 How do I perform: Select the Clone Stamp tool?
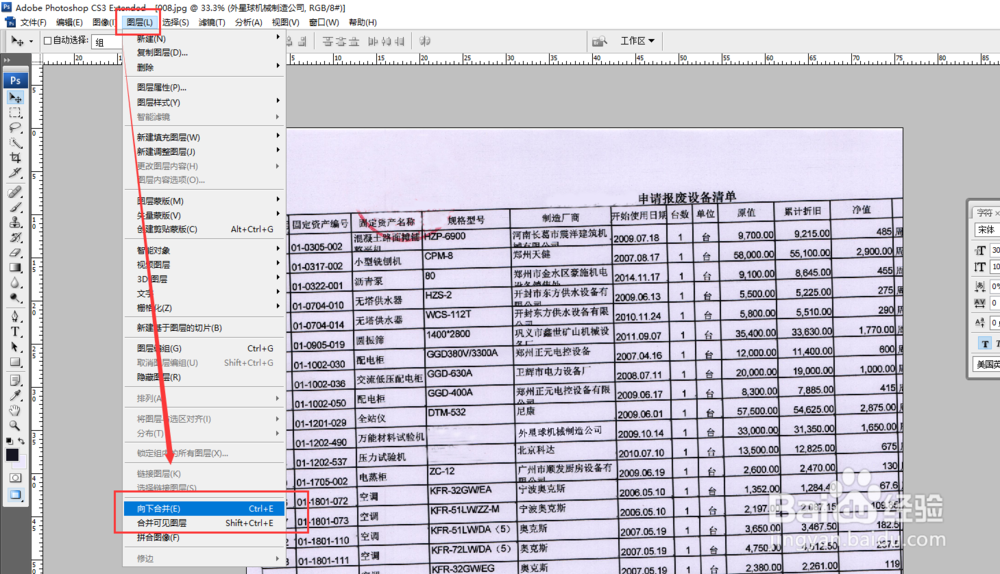[x=15, y=222]
